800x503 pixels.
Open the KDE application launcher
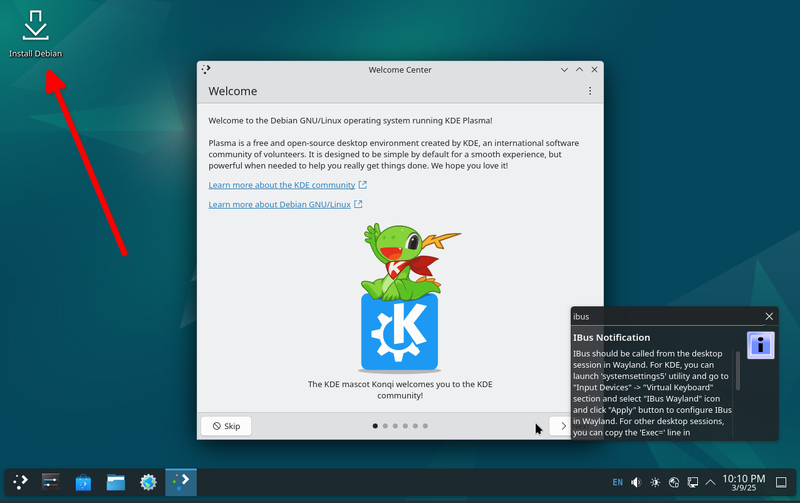pos(21,482)
